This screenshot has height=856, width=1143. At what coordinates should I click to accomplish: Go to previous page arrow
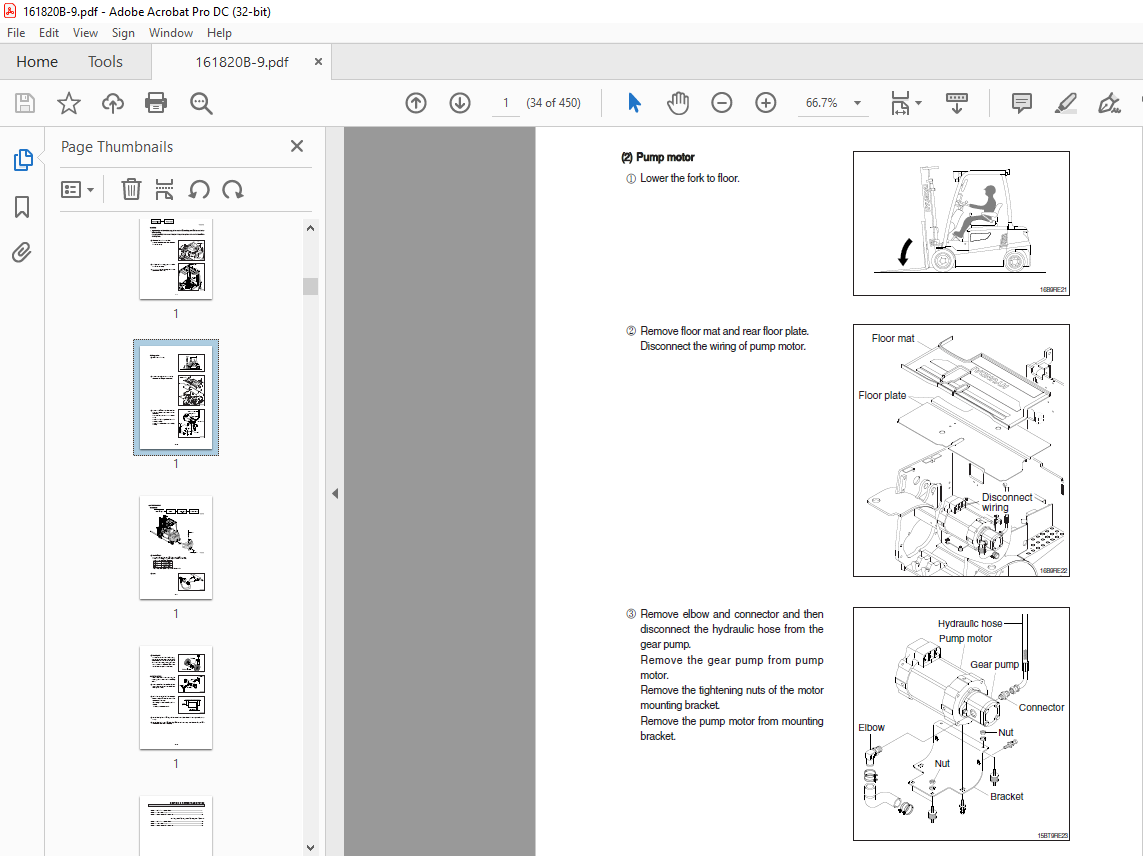(x=416, y=103)
